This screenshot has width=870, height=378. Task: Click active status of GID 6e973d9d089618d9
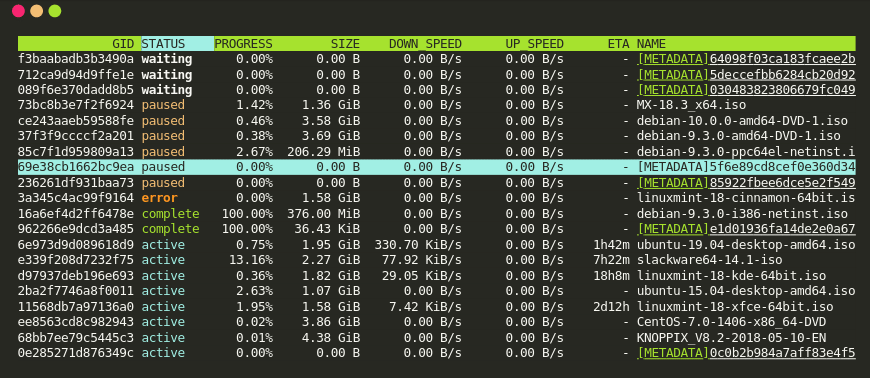tap(163, 245)
